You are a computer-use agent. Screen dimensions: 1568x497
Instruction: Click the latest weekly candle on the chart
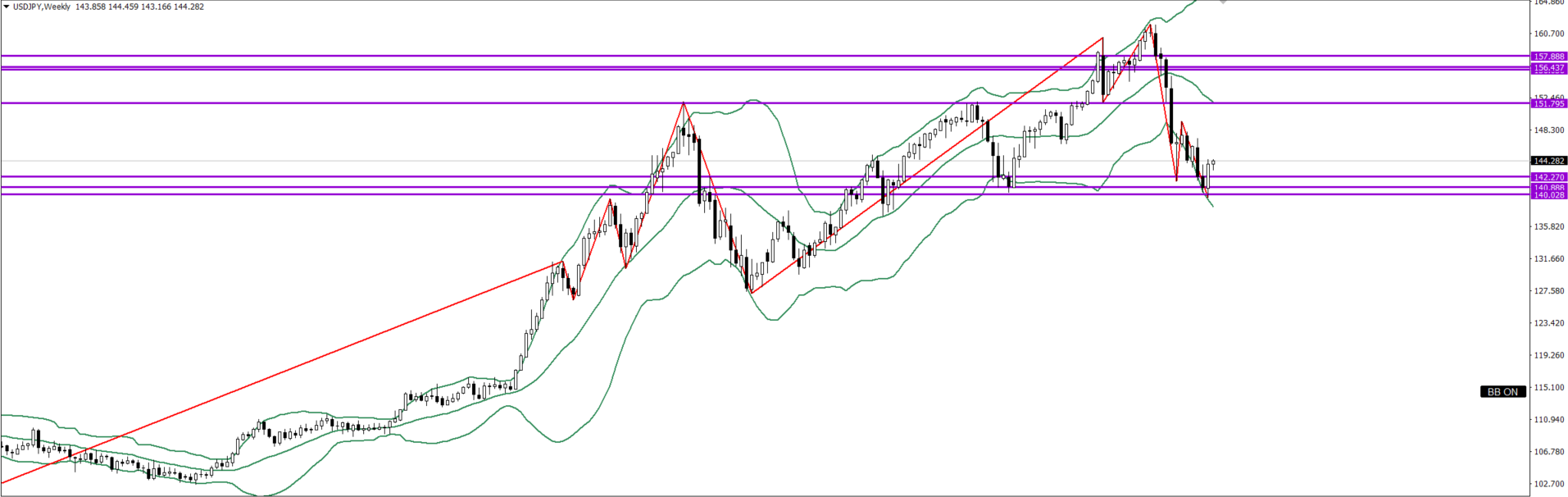1212,164
